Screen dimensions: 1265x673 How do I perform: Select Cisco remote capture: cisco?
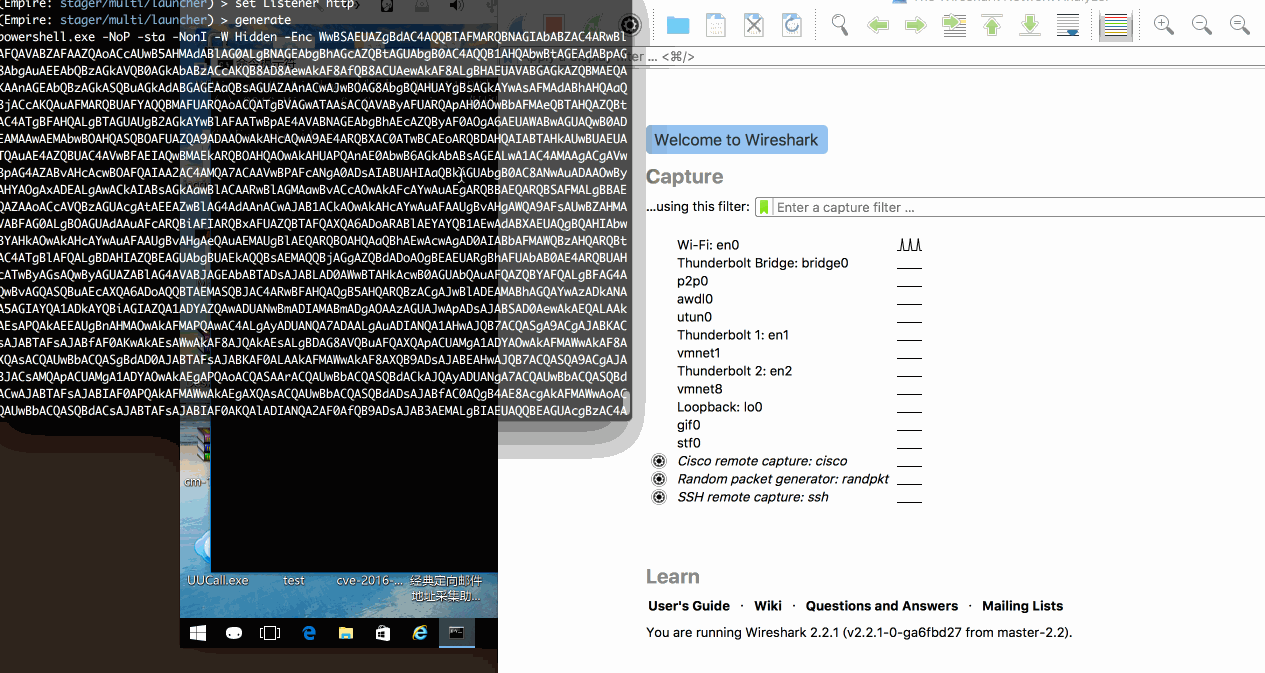tap(762, 461)
